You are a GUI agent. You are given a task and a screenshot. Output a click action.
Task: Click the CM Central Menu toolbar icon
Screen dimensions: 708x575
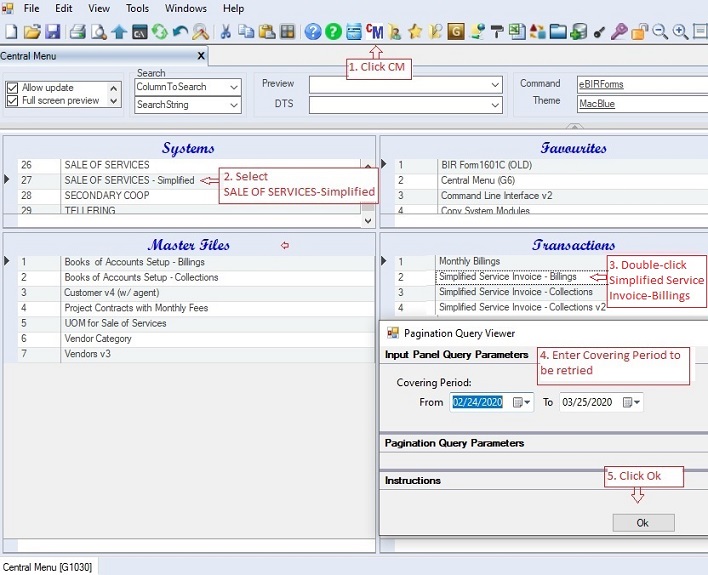point(375,32)
